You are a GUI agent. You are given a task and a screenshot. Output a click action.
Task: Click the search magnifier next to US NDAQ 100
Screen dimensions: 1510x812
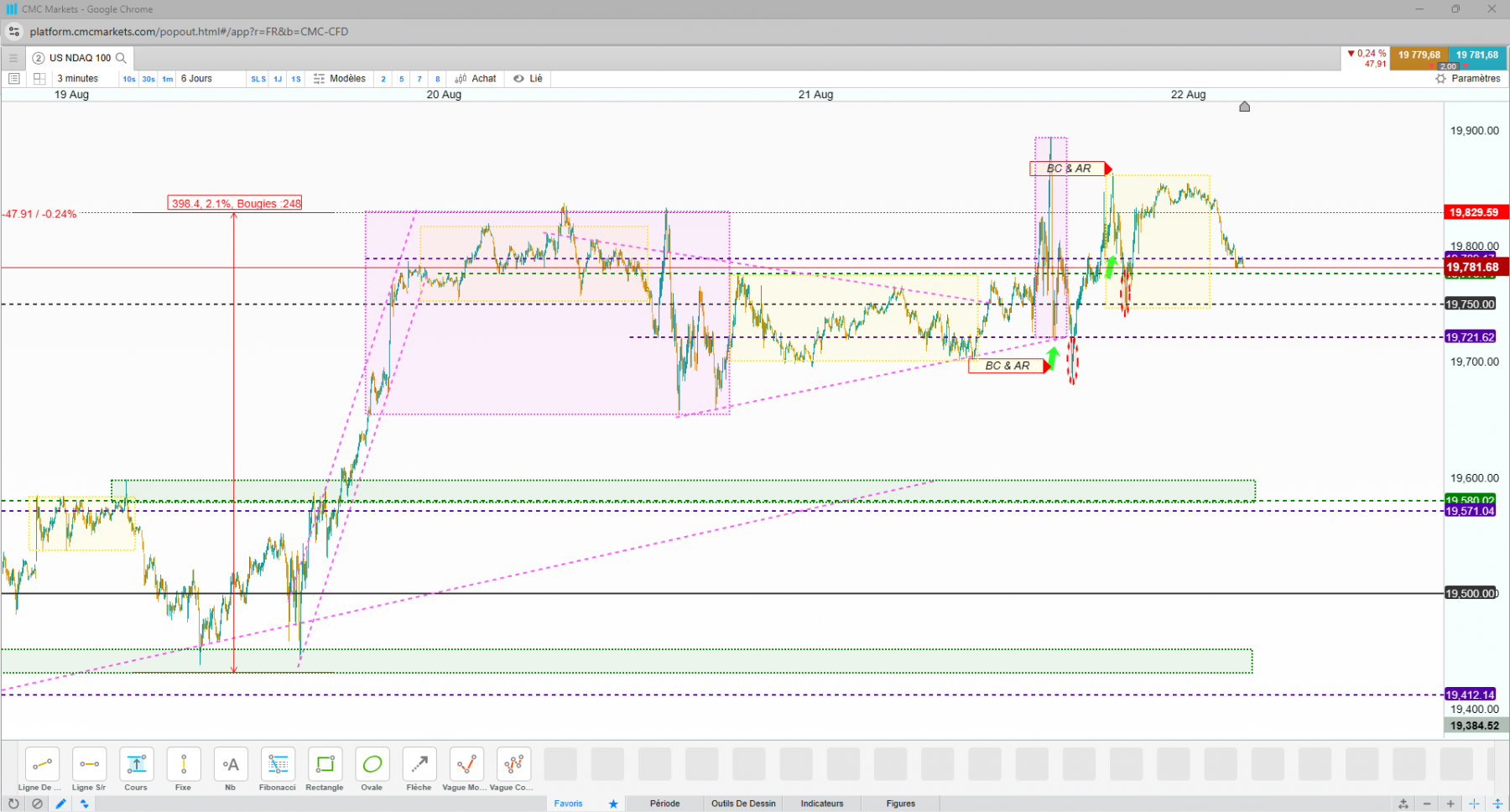click(121, 58)
